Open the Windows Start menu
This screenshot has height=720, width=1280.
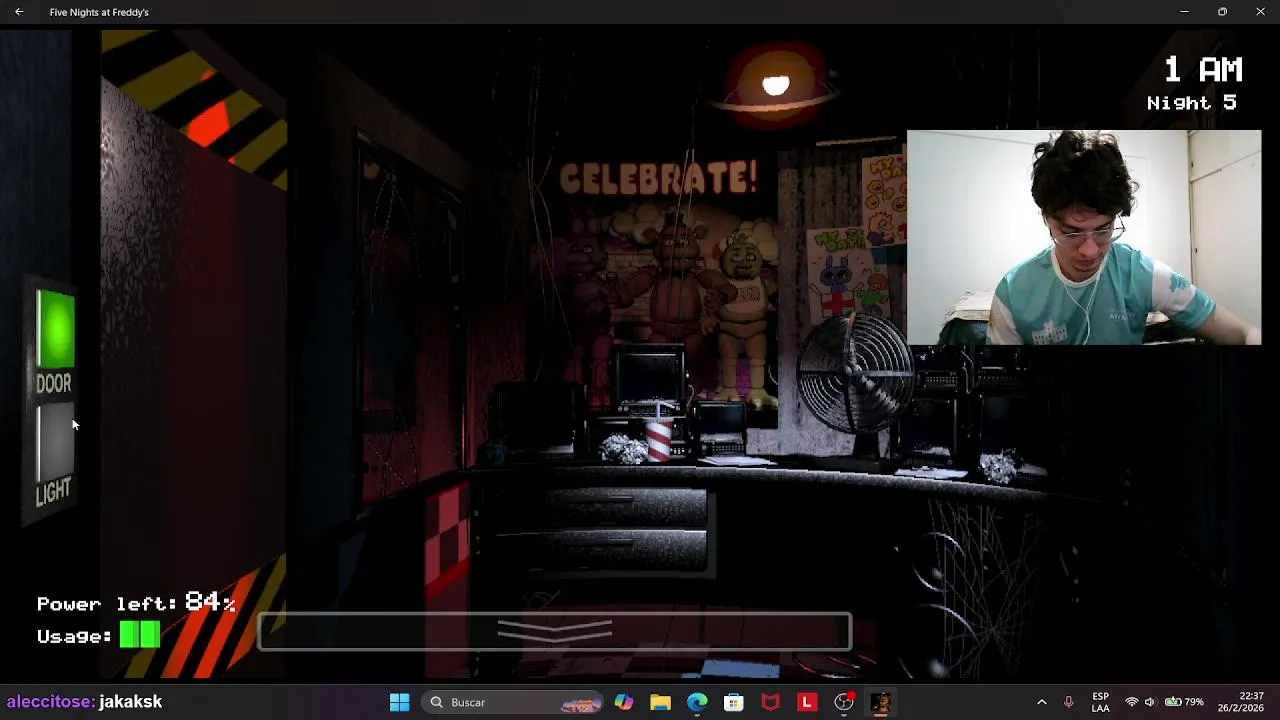399,702
